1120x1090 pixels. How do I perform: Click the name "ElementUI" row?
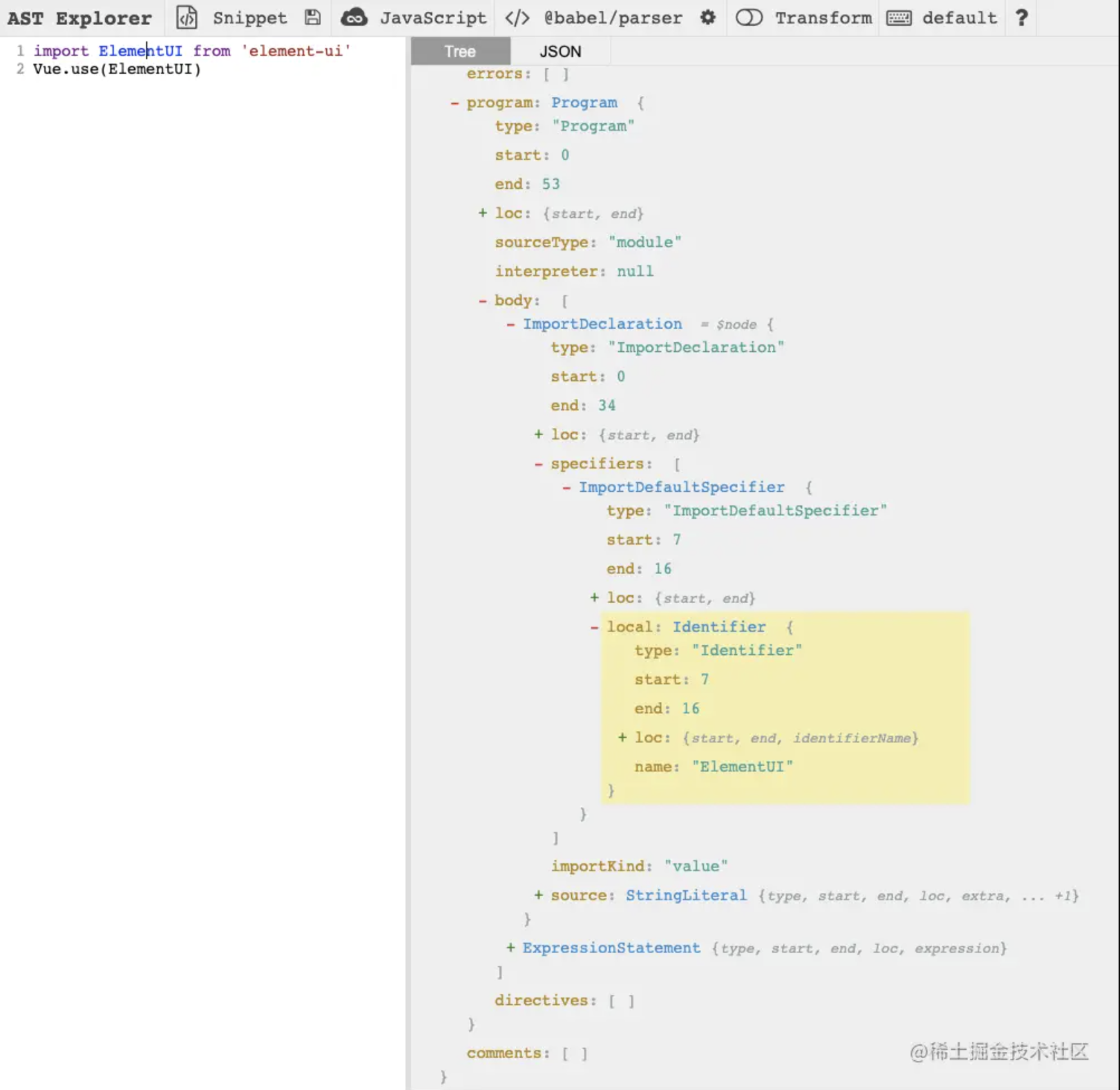pyautogui.click(x=713, y=767)
